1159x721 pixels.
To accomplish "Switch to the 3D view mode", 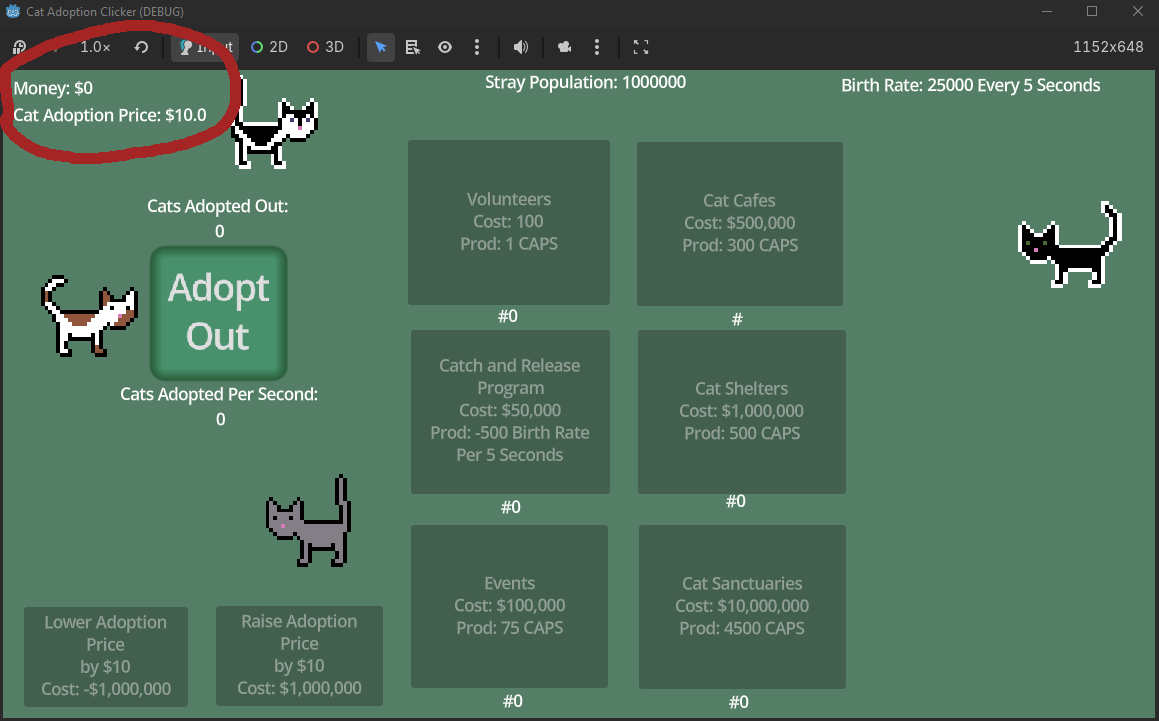I will coord(325,47).
